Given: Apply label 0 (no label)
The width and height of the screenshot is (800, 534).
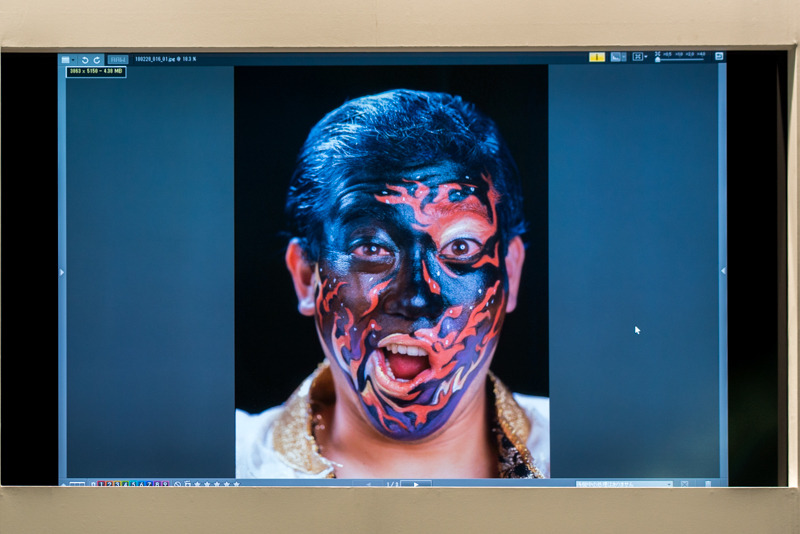Looking at the screenshot, I should pos(93,484).
